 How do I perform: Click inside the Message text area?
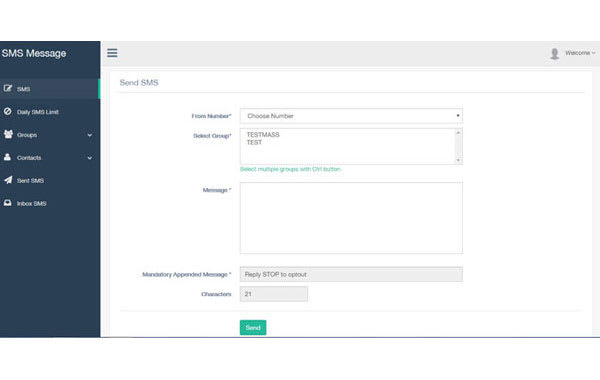point(351,218)
